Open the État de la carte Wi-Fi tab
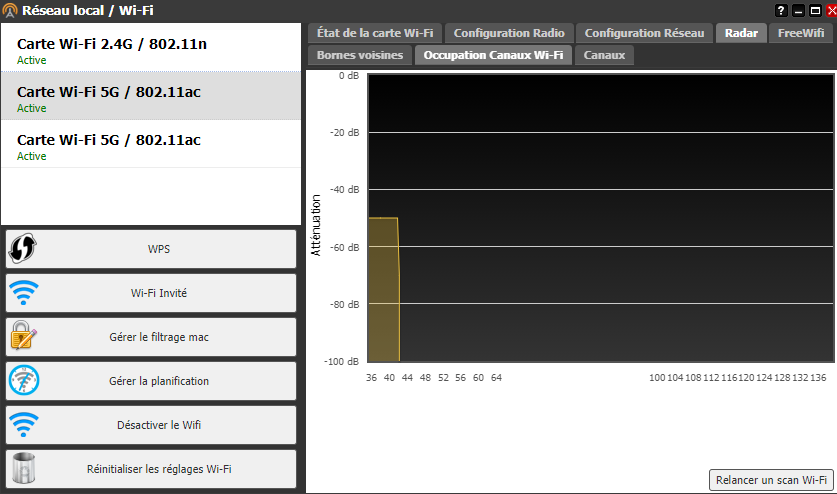 click(x=375, y=33)
